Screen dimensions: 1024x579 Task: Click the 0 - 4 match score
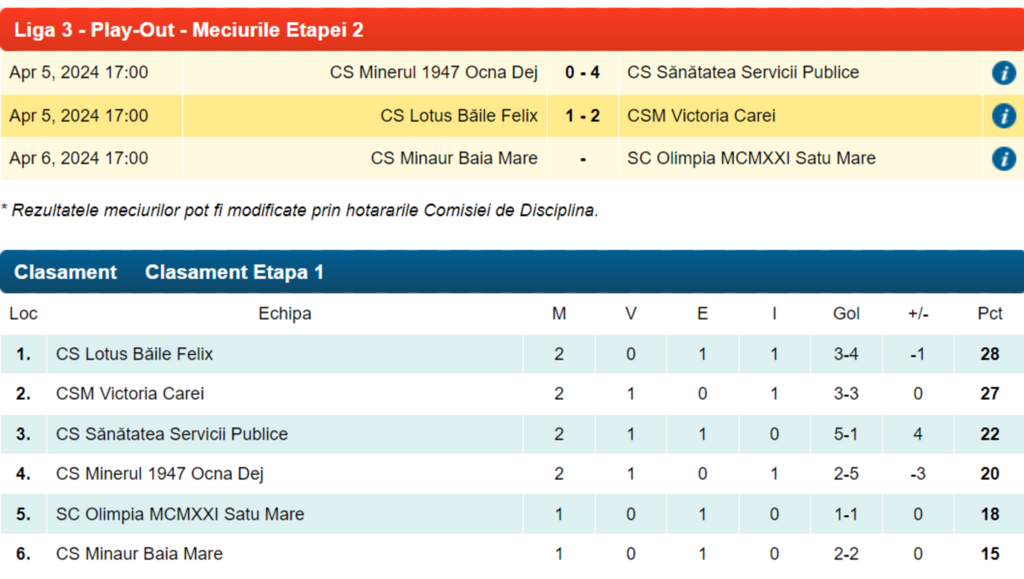(x=582, y=73)
